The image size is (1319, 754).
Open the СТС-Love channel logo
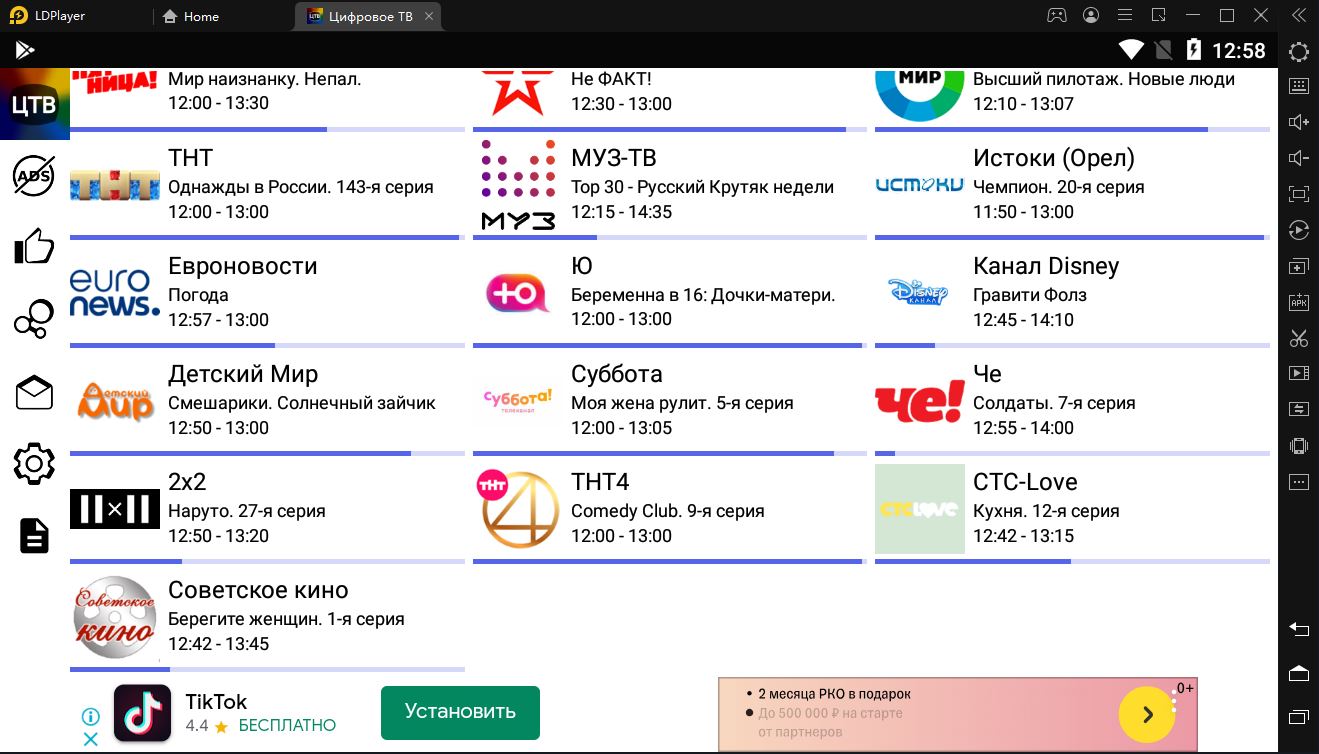919,509
